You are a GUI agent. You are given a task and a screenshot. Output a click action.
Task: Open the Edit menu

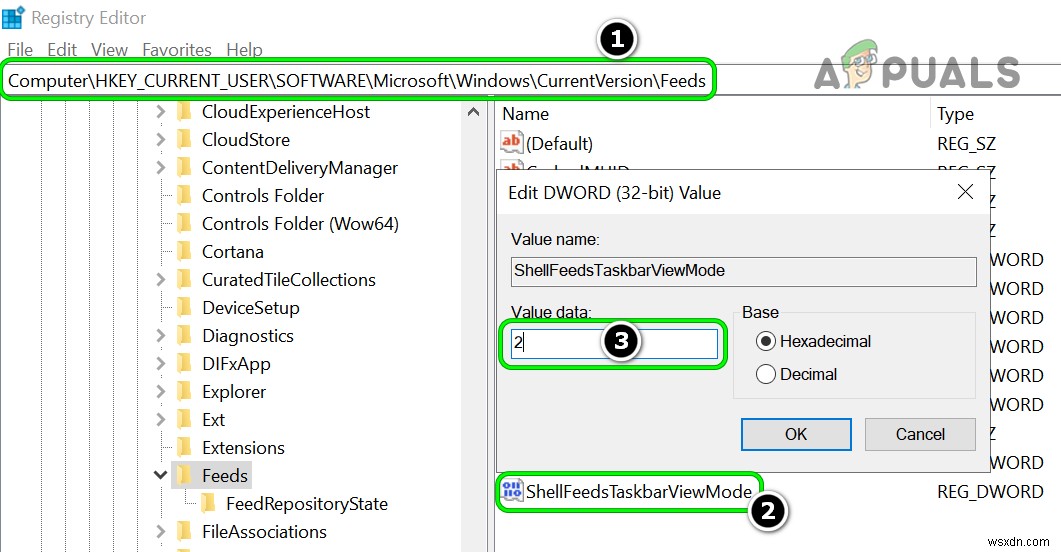pos(62,49)
